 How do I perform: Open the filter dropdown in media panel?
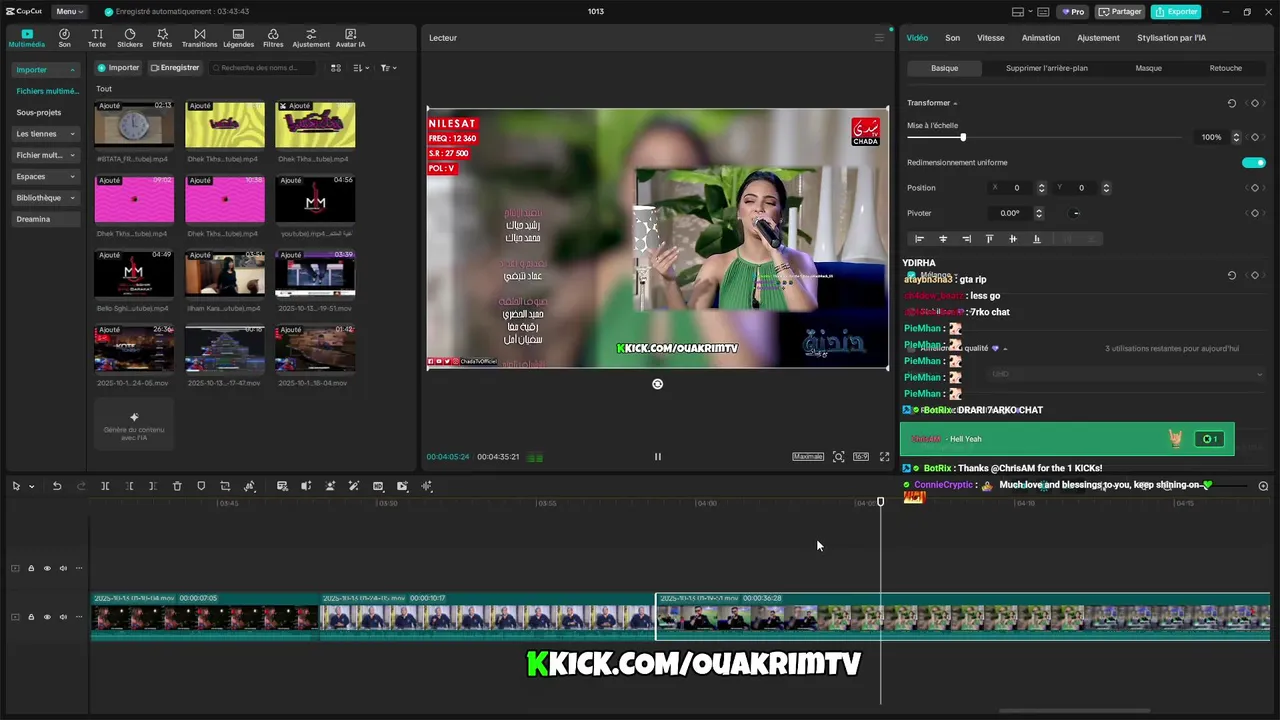(x=389, y=68)
